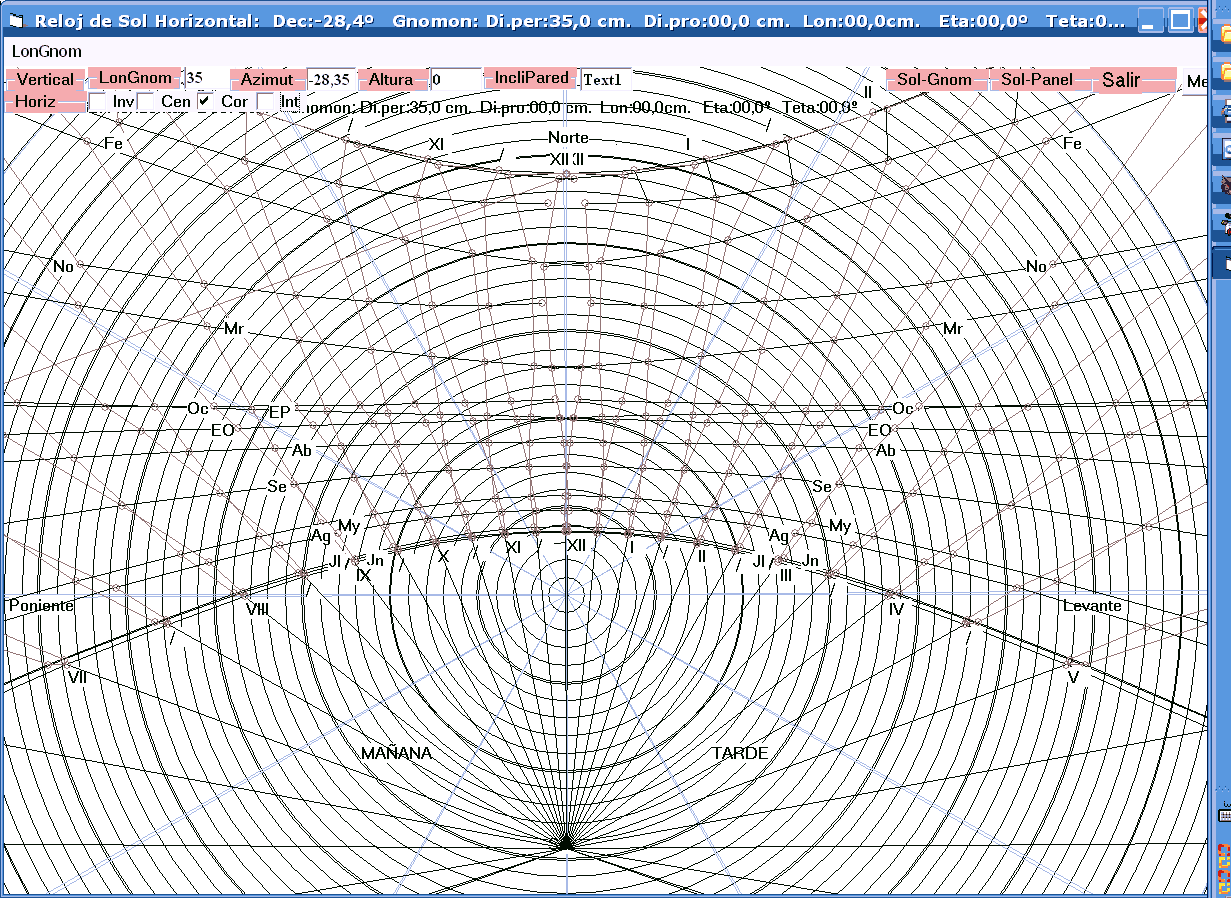Click the Vertical button
This screenshot has height=898, width=1231.
coord(46,80)
